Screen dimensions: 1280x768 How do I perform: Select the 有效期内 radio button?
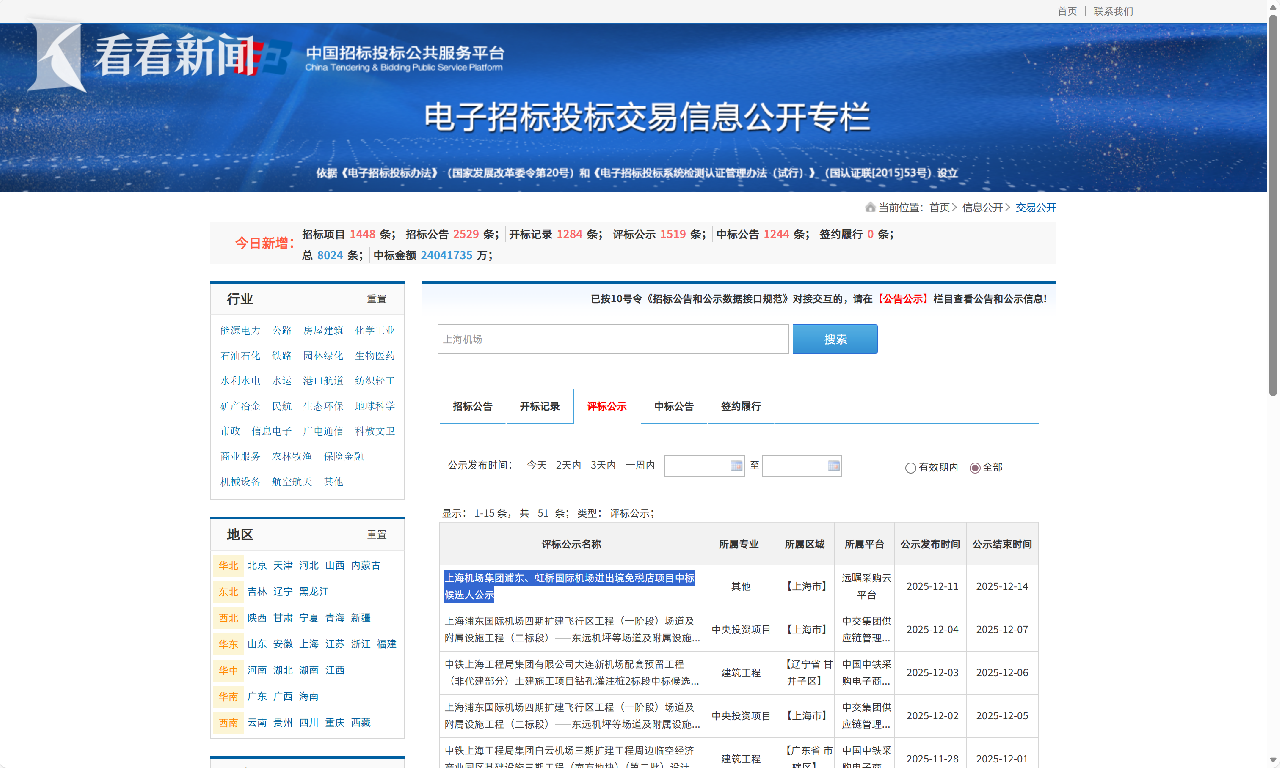(x=910, y=468)
